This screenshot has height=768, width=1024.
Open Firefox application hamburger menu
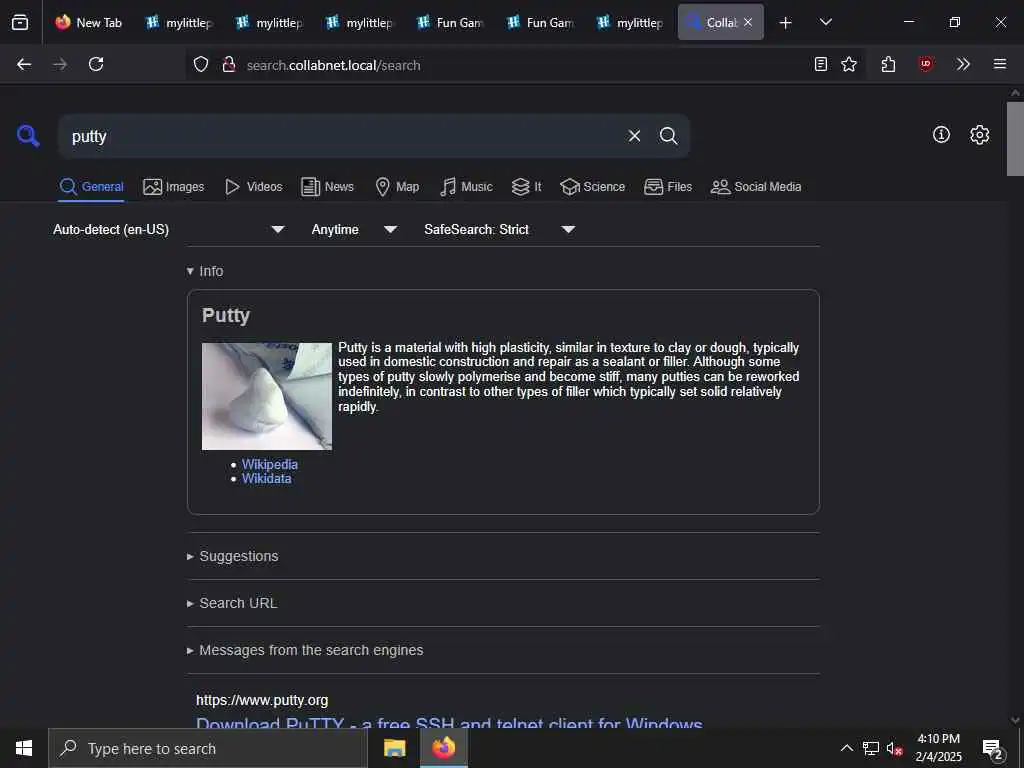[1000, 64]
